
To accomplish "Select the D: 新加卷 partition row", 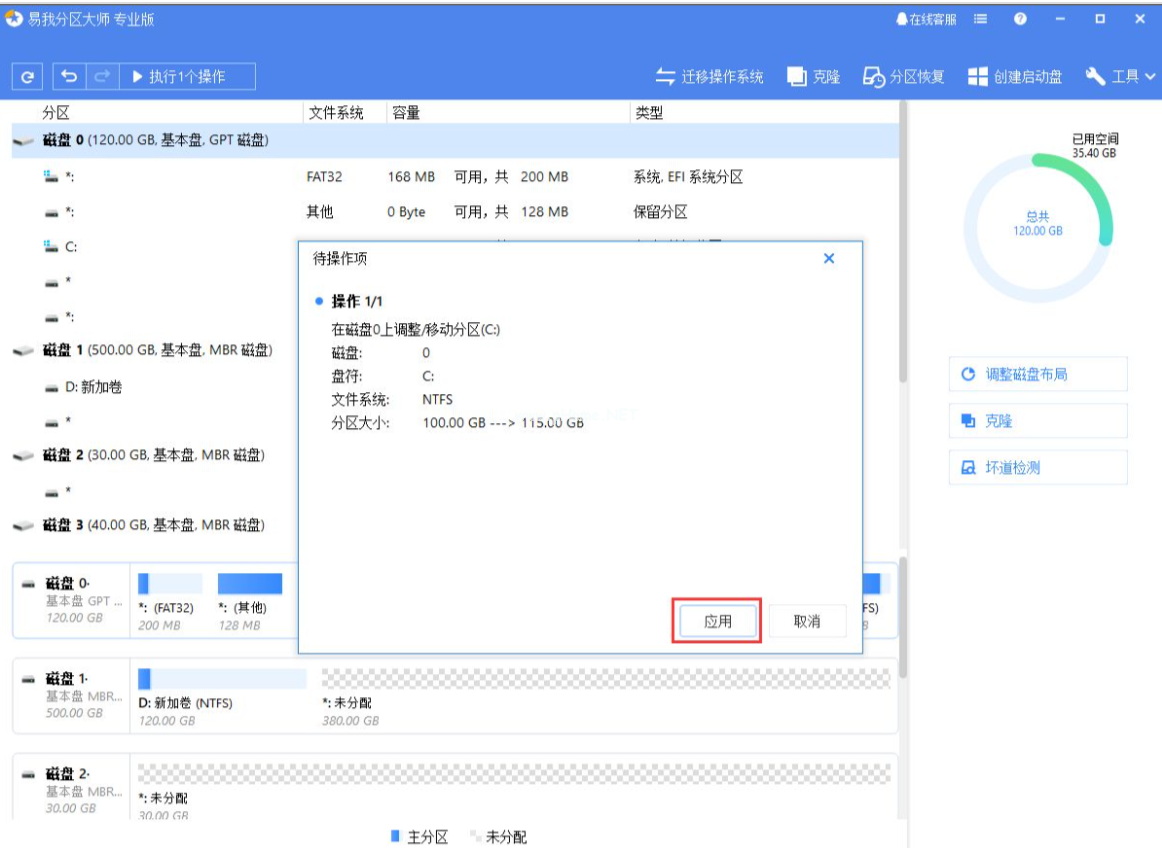I will coord(94,387).
